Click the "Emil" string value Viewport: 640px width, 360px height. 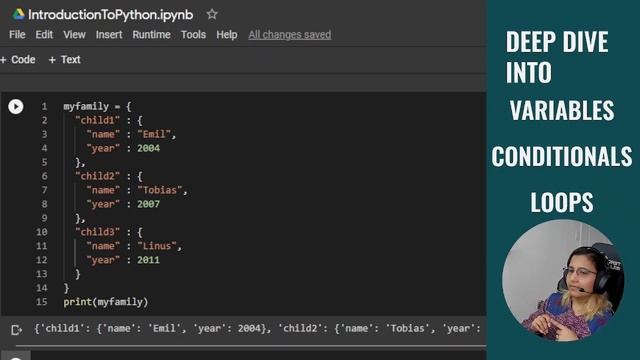(154, 134)
